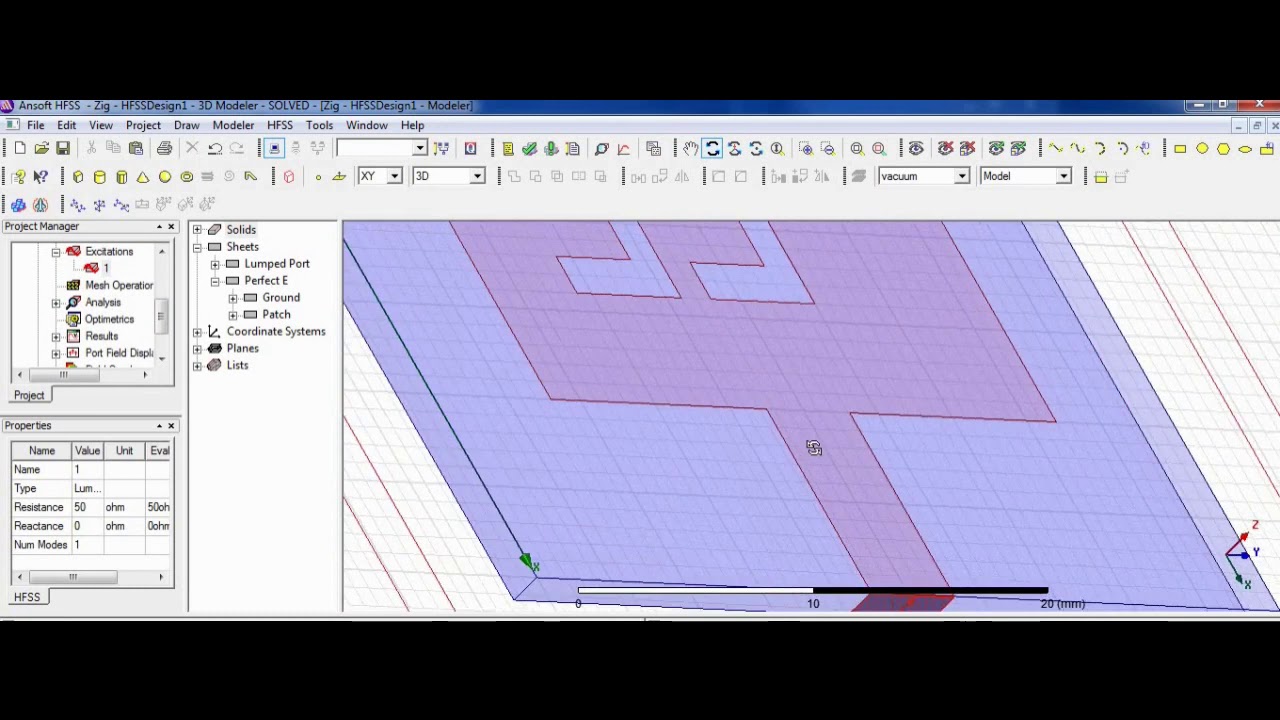The width and height of the screenshot is (1280, 720).
Task: Draw a point with the small dot icon
Action: tap(318, 177)
